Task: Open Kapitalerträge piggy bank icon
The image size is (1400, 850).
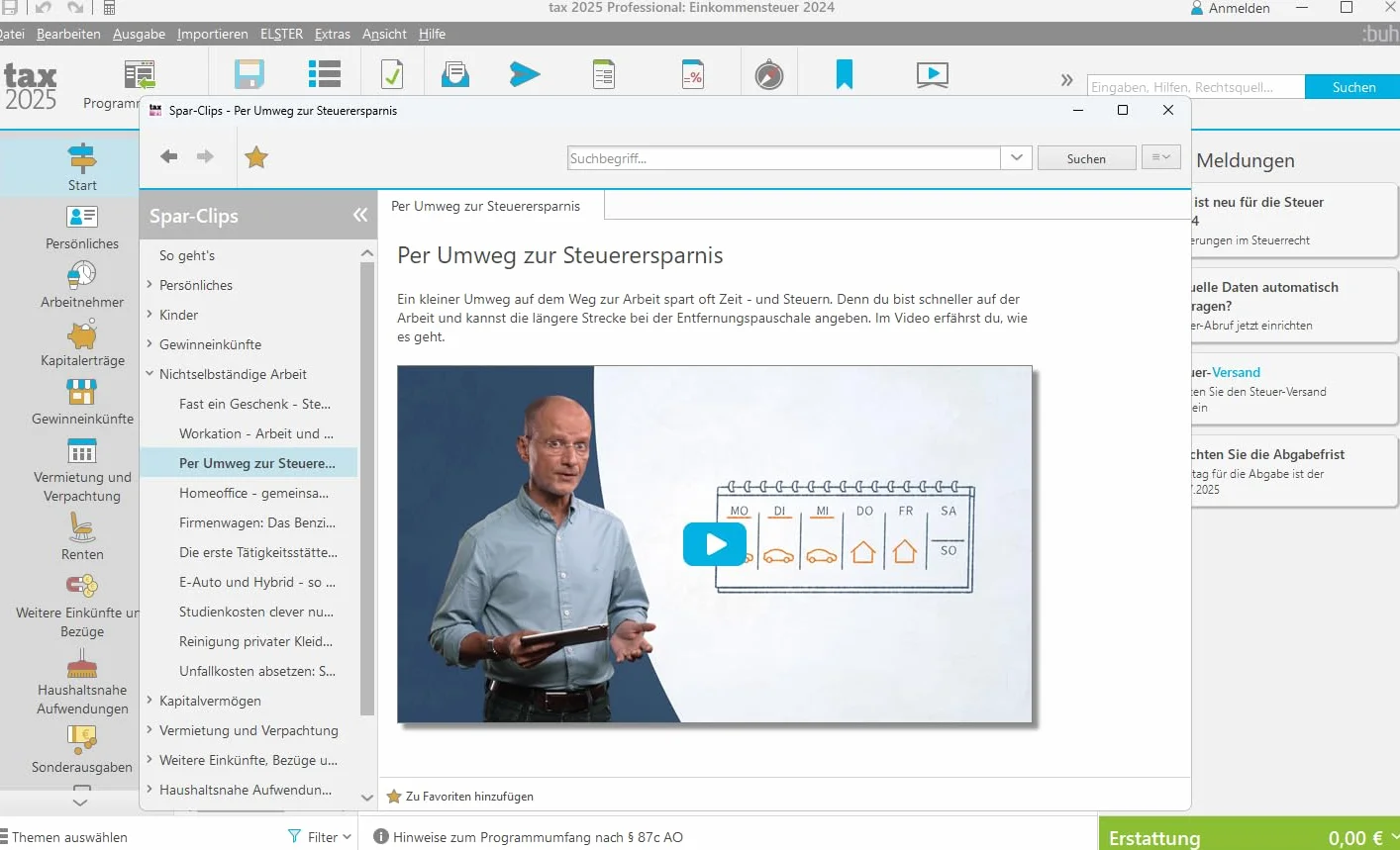Action: click(x=82, y=333)
